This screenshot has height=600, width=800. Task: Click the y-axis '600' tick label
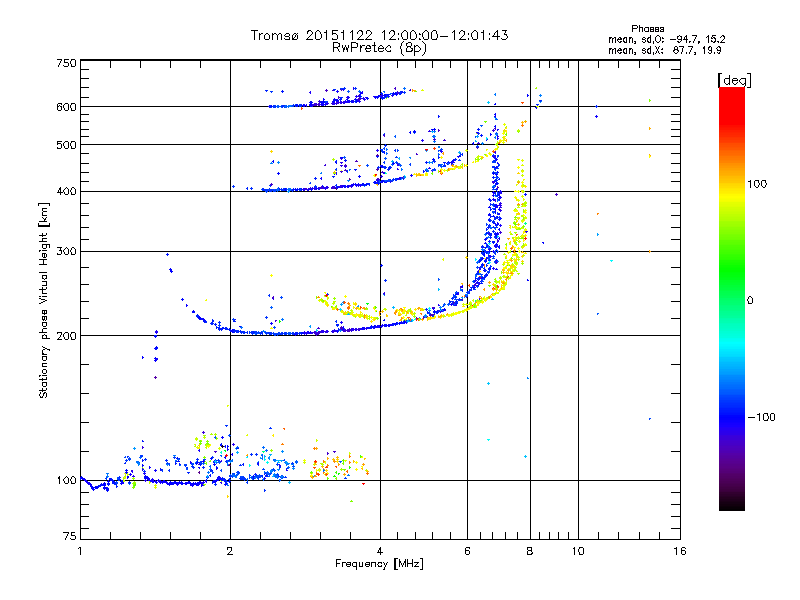[66, 107]
